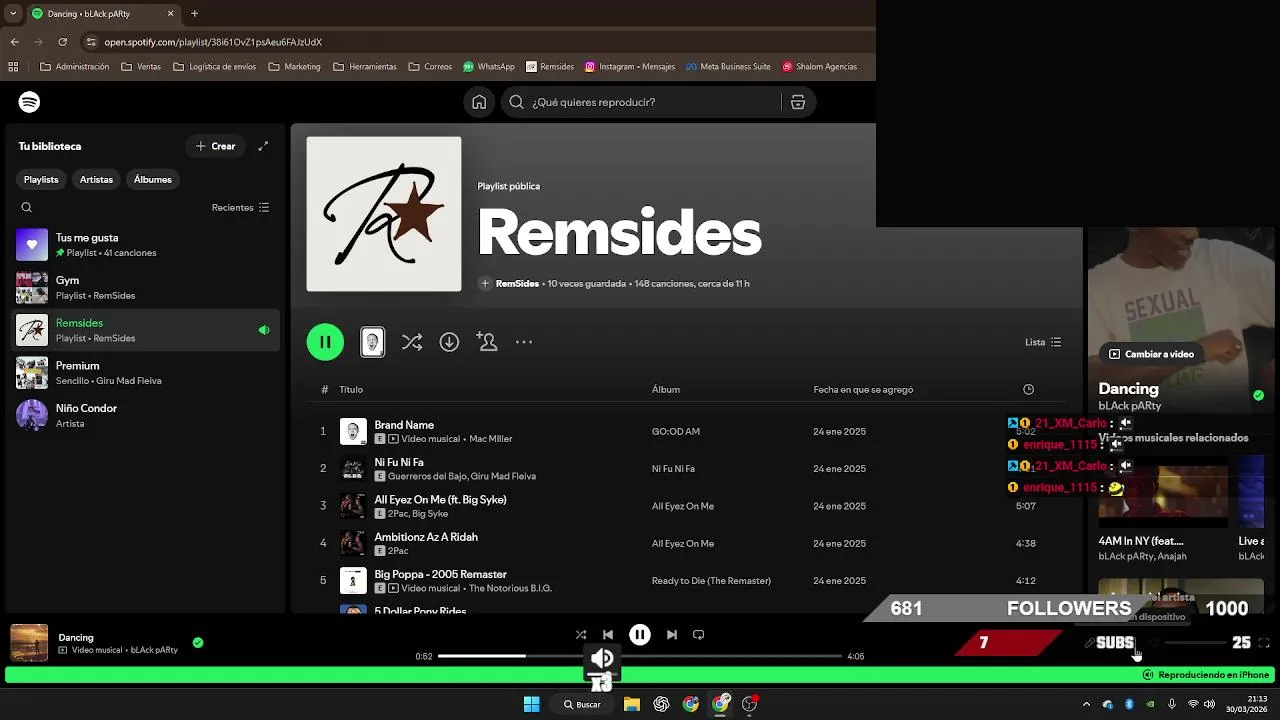Click the Spotify logo icon
1280x720 pixels.
[x=29, y=102]
